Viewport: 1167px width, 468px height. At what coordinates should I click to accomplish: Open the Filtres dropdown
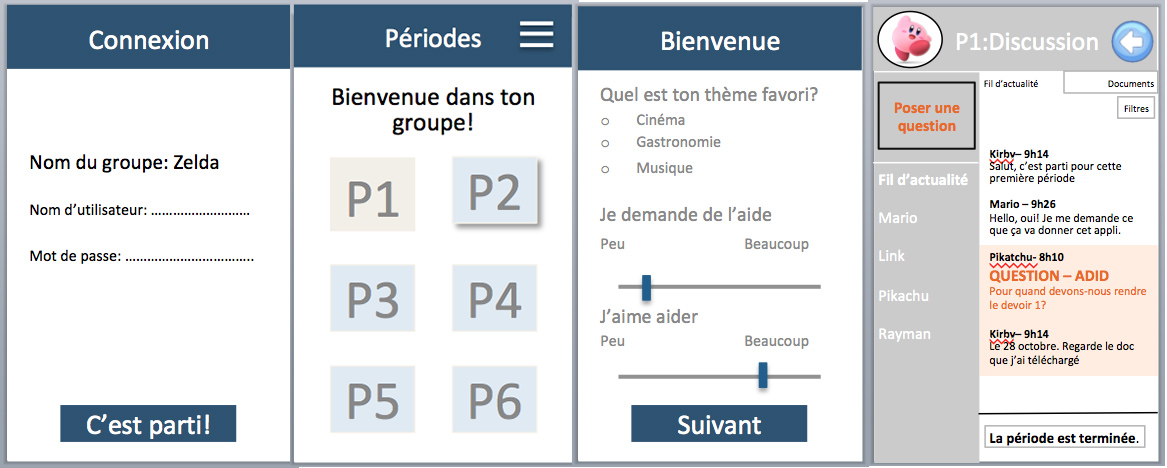1136,109
